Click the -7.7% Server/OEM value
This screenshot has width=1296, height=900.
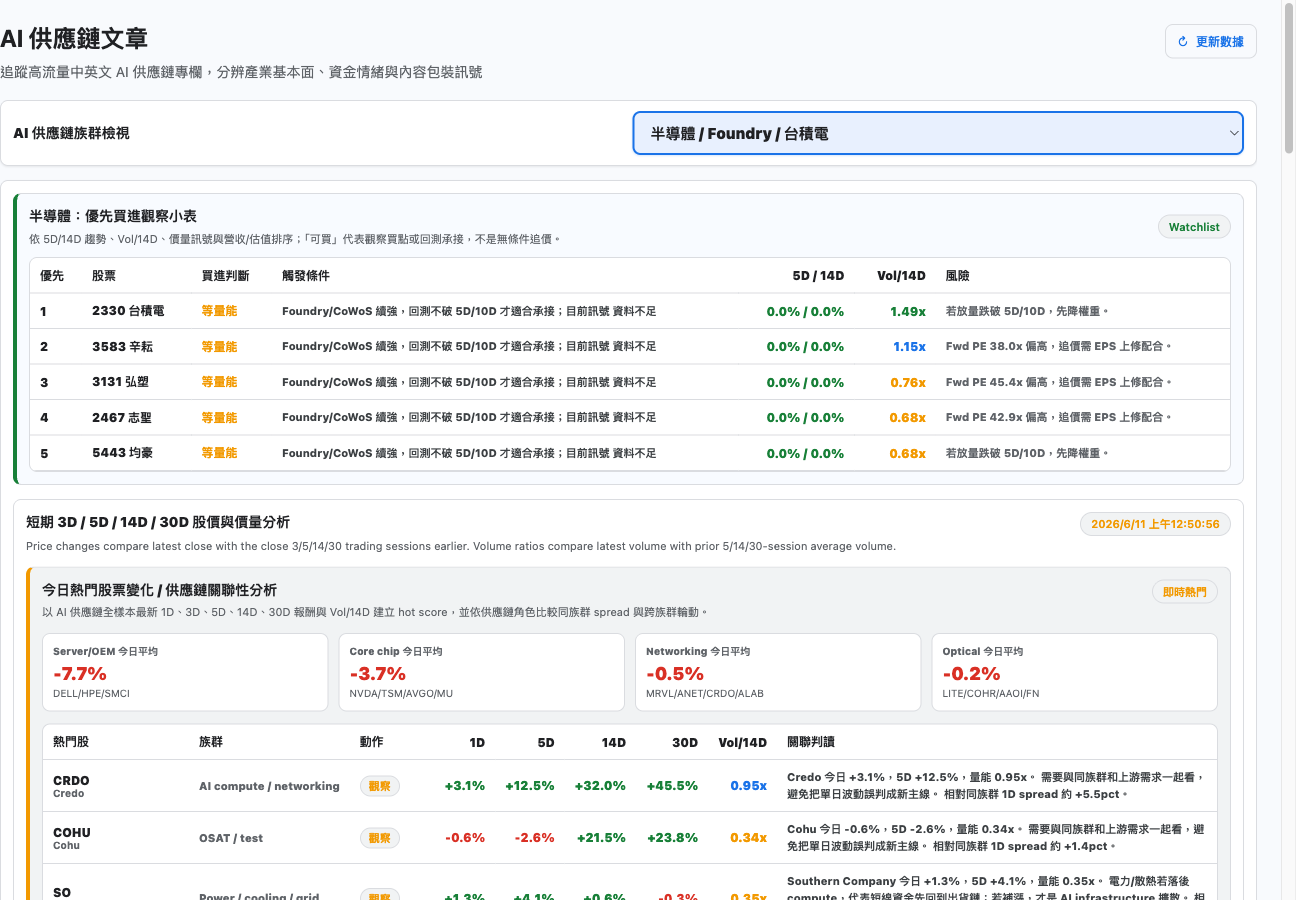tap(80, 673)
